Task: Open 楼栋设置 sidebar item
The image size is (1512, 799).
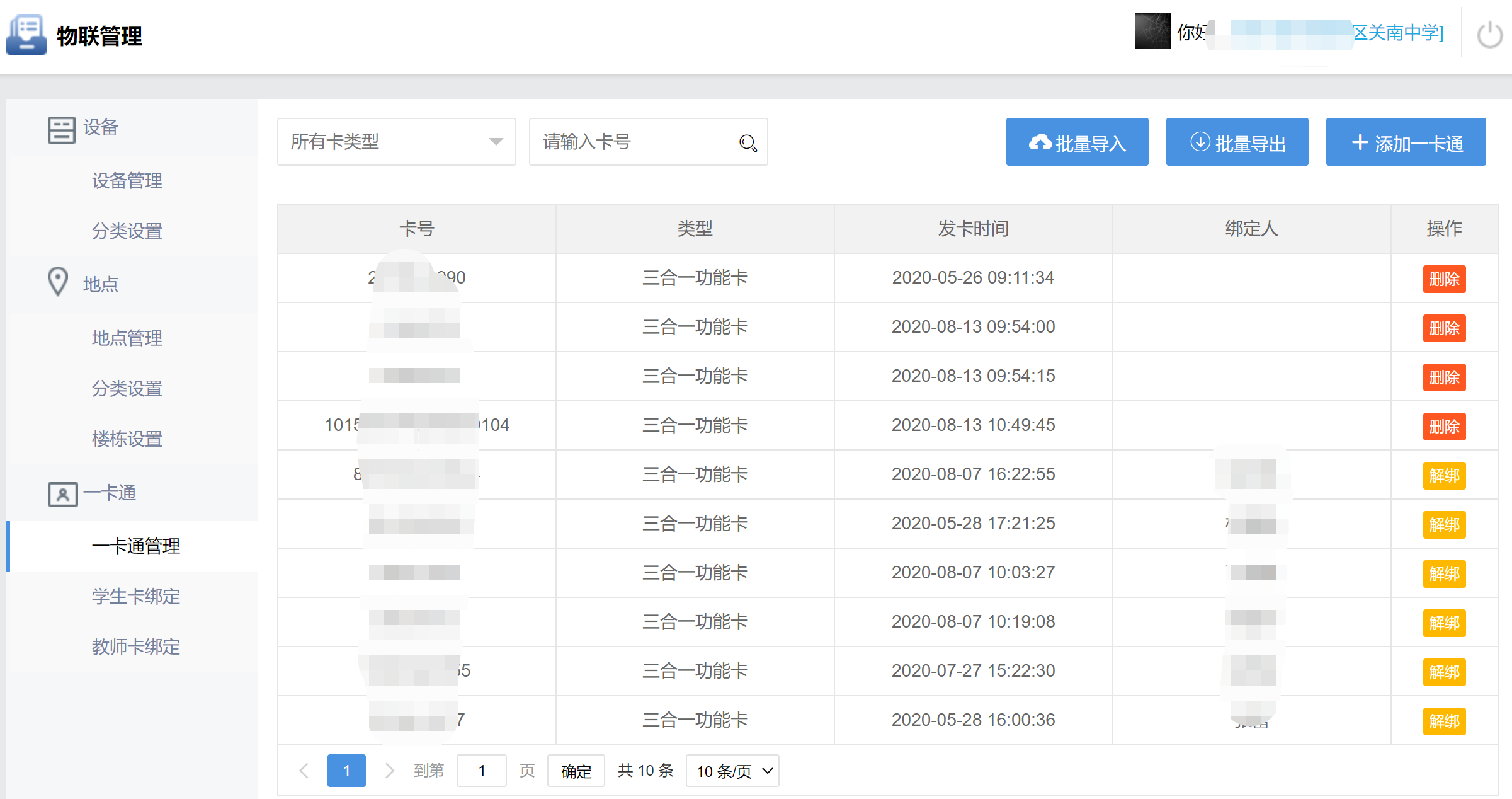Action: [127, 439]
